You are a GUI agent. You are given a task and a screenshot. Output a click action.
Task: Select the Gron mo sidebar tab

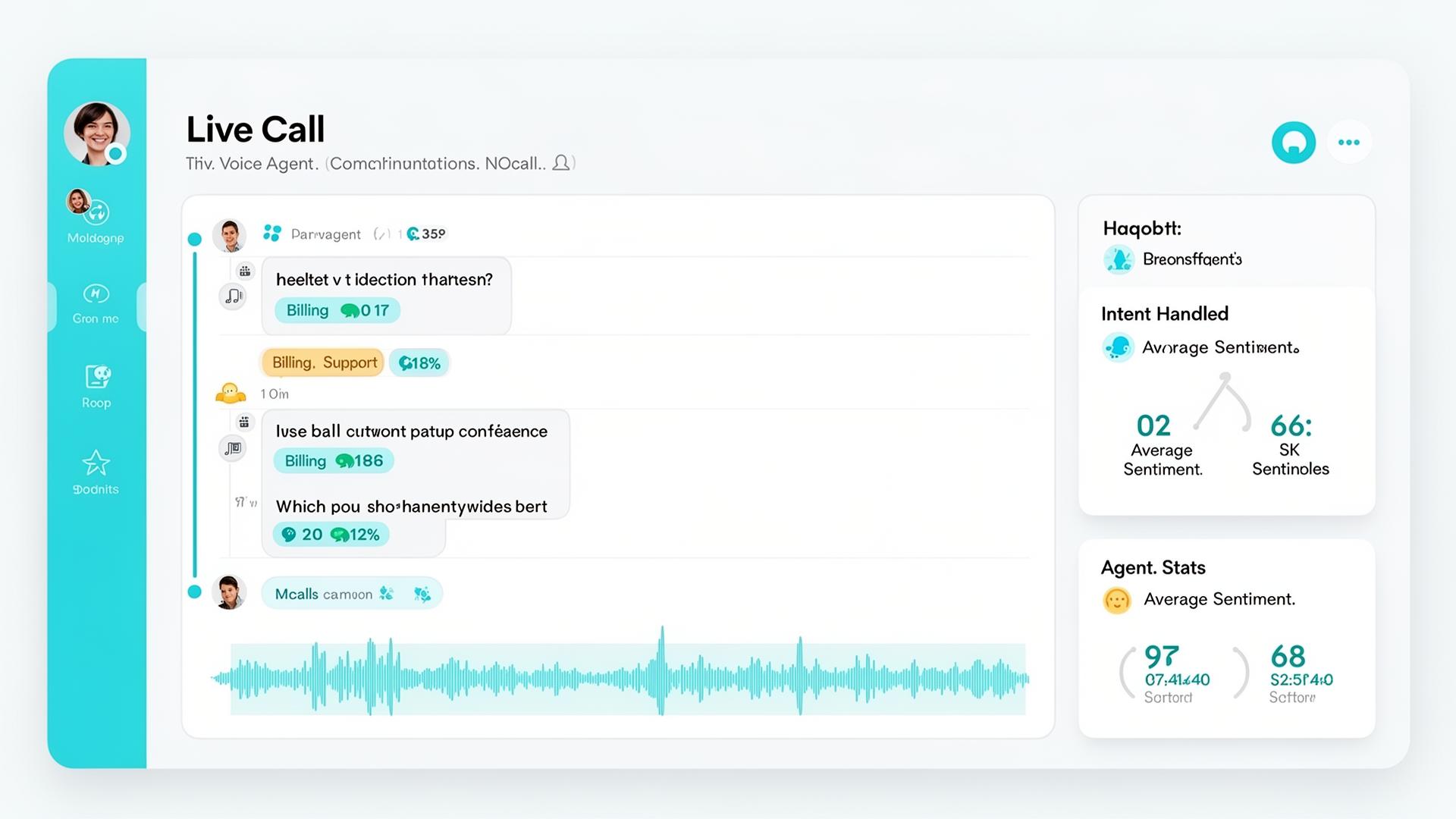point(96,304)
